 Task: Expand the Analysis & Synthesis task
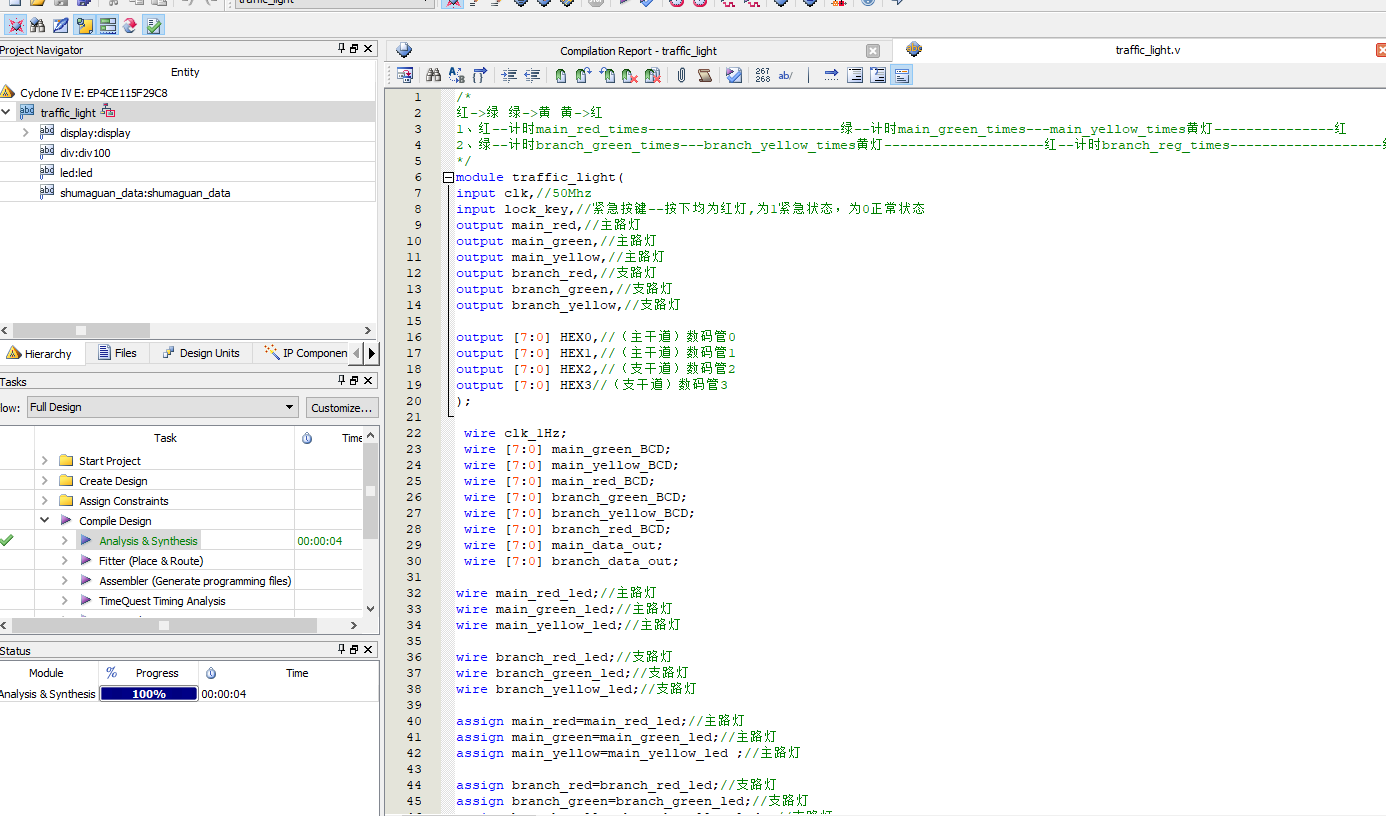click(64, 540)
